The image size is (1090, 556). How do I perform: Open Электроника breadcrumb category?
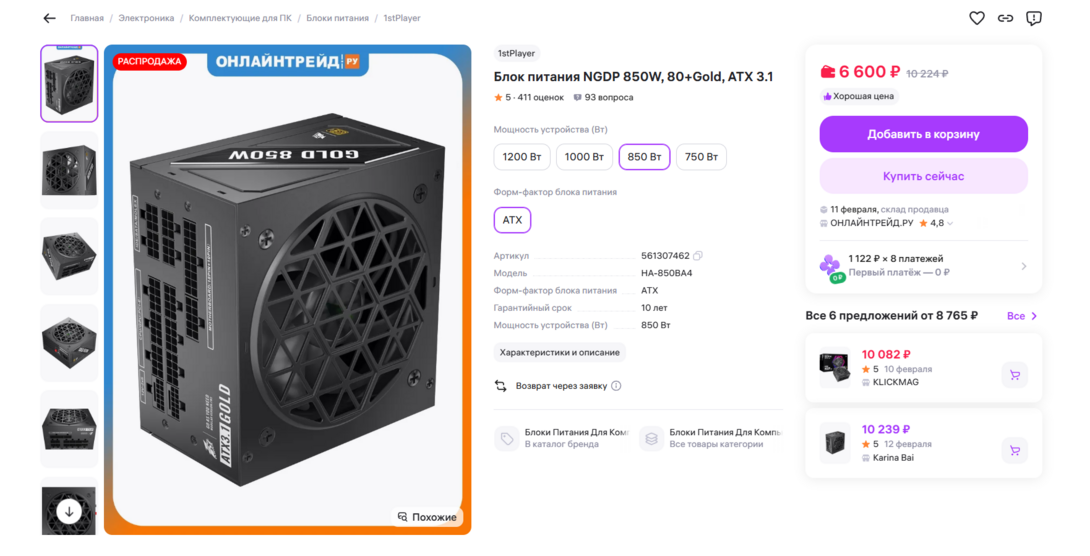coord(146,18)
